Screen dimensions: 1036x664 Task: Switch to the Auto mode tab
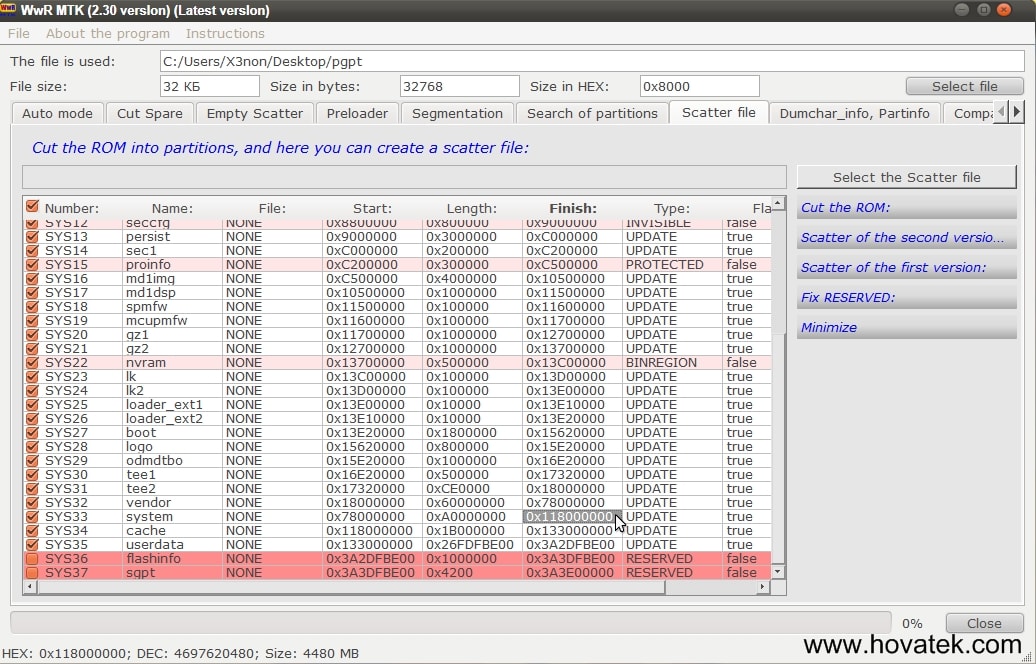tap(57, 113)
